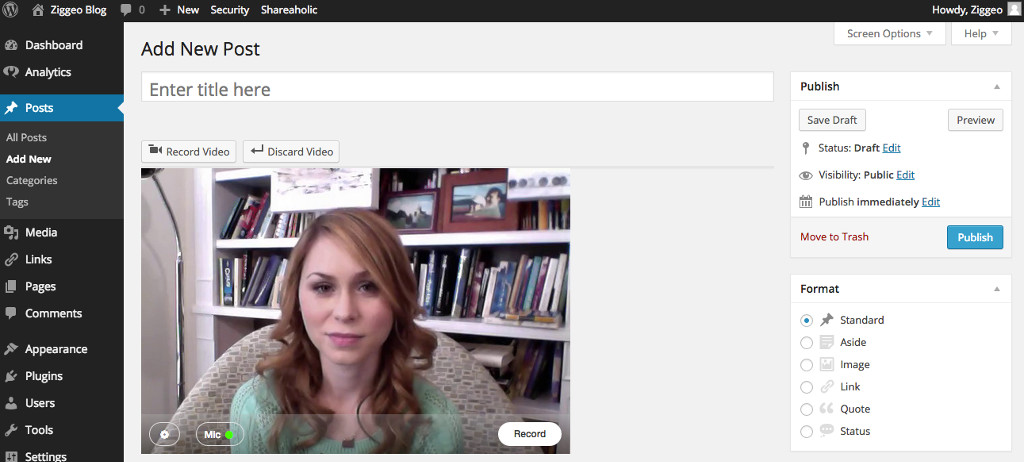
Task: Click the Plugins plug icon
Action: 10,376
